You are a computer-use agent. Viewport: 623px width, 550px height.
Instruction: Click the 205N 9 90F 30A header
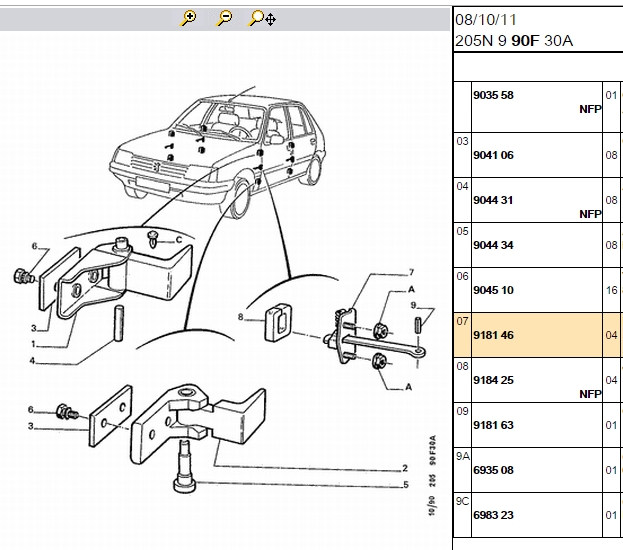point(514,41)
